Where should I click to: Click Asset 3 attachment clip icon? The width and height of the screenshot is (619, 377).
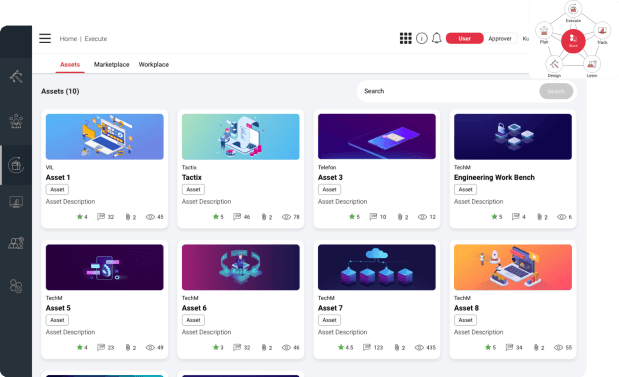pos(400,217)
